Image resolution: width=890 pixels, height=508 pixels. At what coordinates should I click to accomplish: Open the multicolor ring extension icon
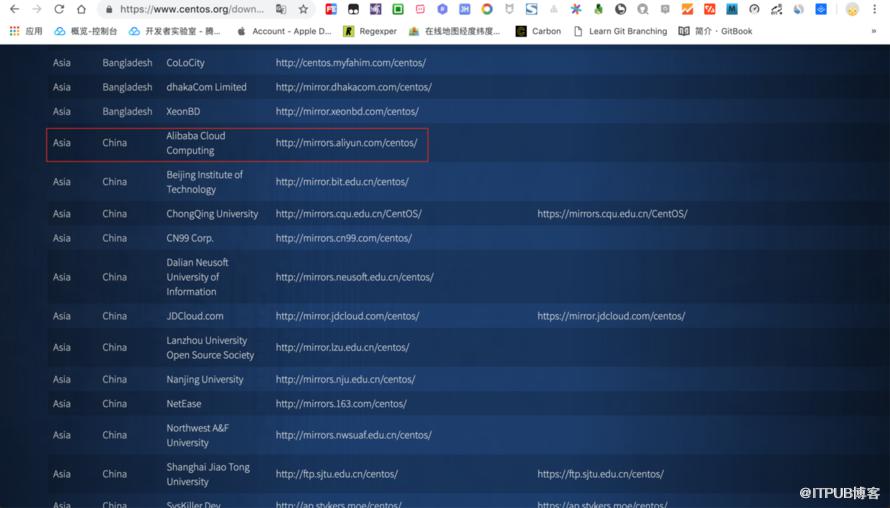[x=487, y=9]
